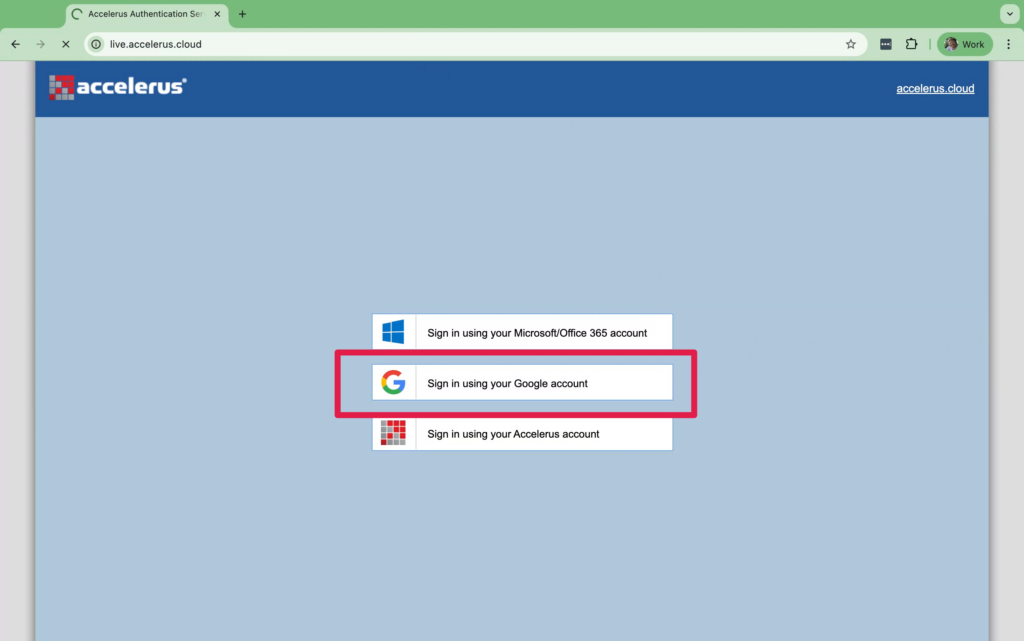Open the Extensions puzzle piece icon

click(911, 44)
